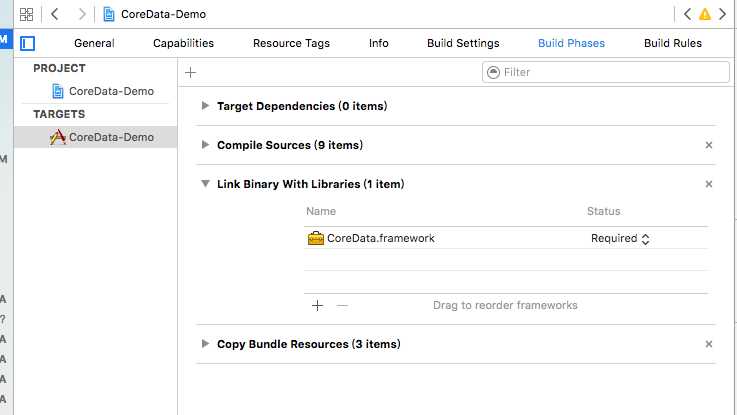The width and height of the screenshot is (737, 415).
Task: Select CoreData-Demo target app icon
Action: (58, 137)
